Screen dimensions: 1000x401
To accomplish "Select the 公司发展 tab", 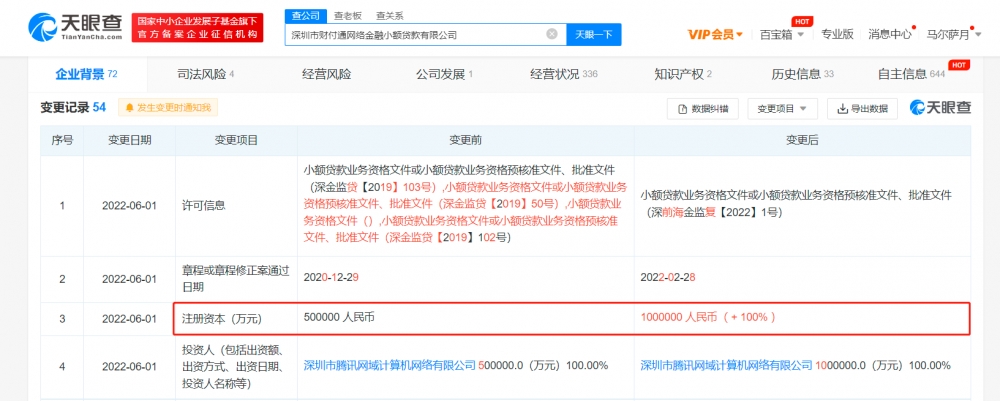I will (445, 74).
